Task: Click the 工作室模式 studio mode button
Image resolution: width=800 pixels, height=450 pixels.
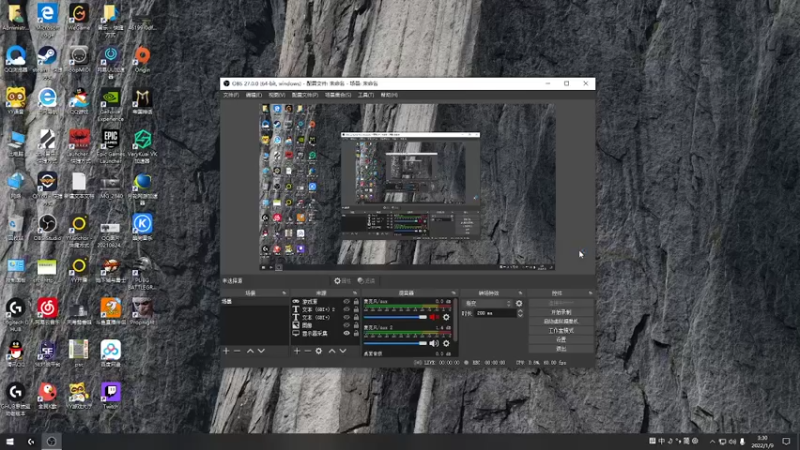Action: click(x=561, y=331)
